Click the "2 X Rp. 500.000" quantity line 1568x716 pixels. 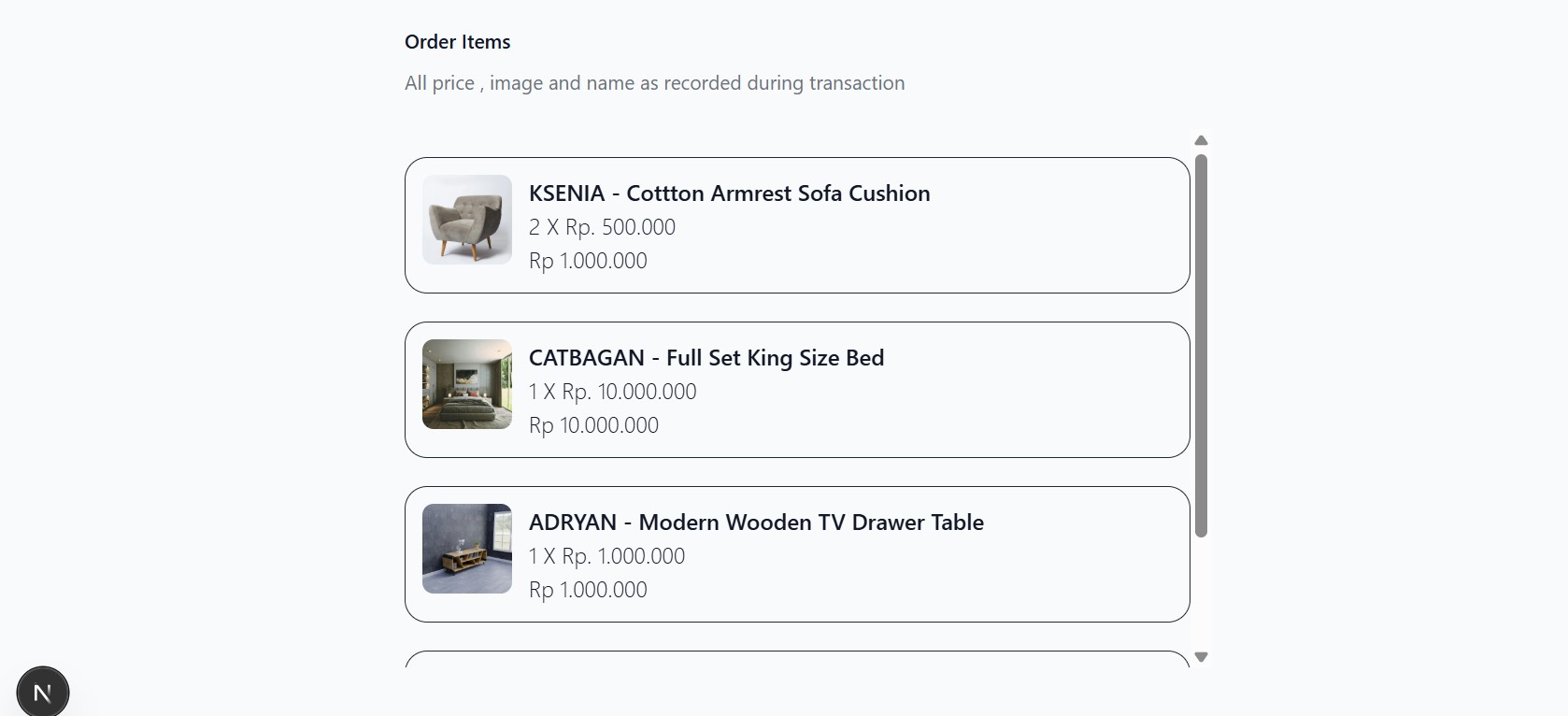pos(602,227)
